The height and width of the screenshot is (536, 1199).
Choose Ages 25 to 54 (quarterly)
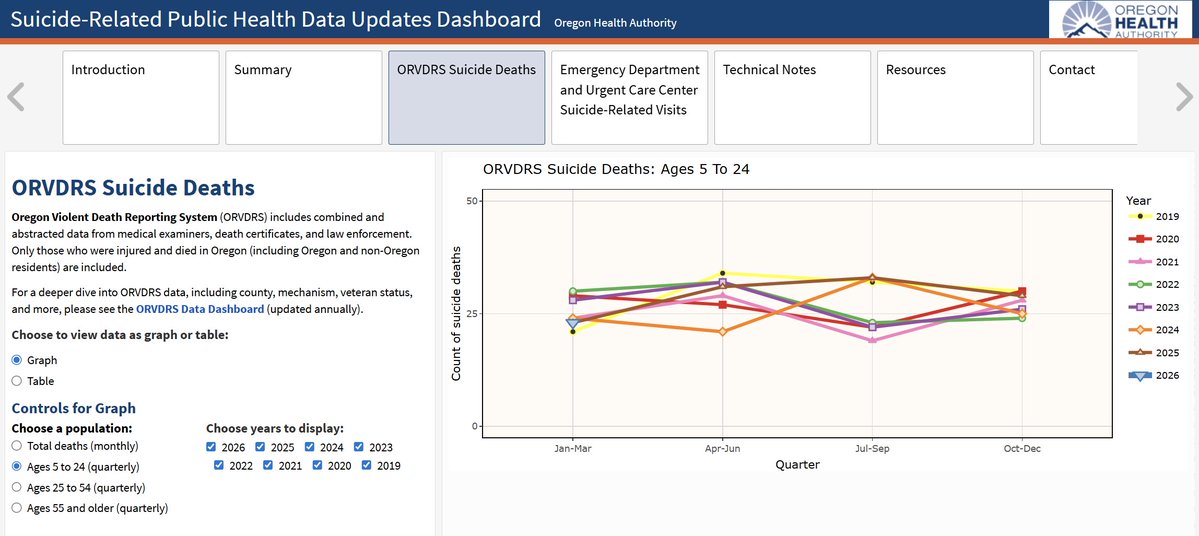(x=17, y=487)
